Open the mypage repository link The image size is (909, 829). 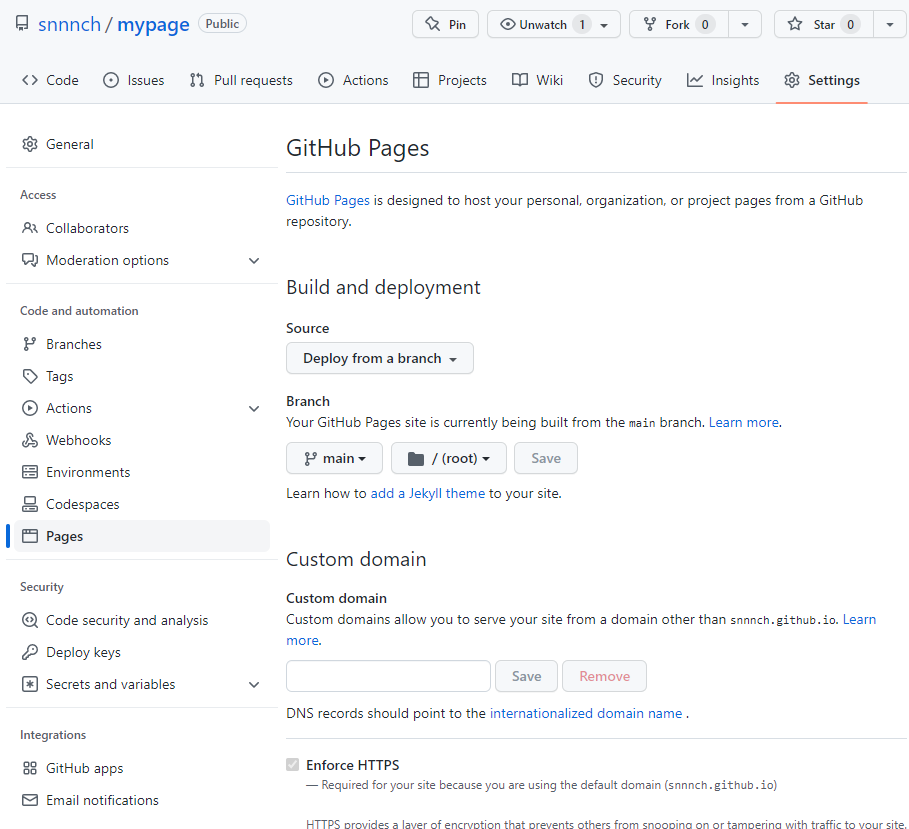tap(153, 25)
